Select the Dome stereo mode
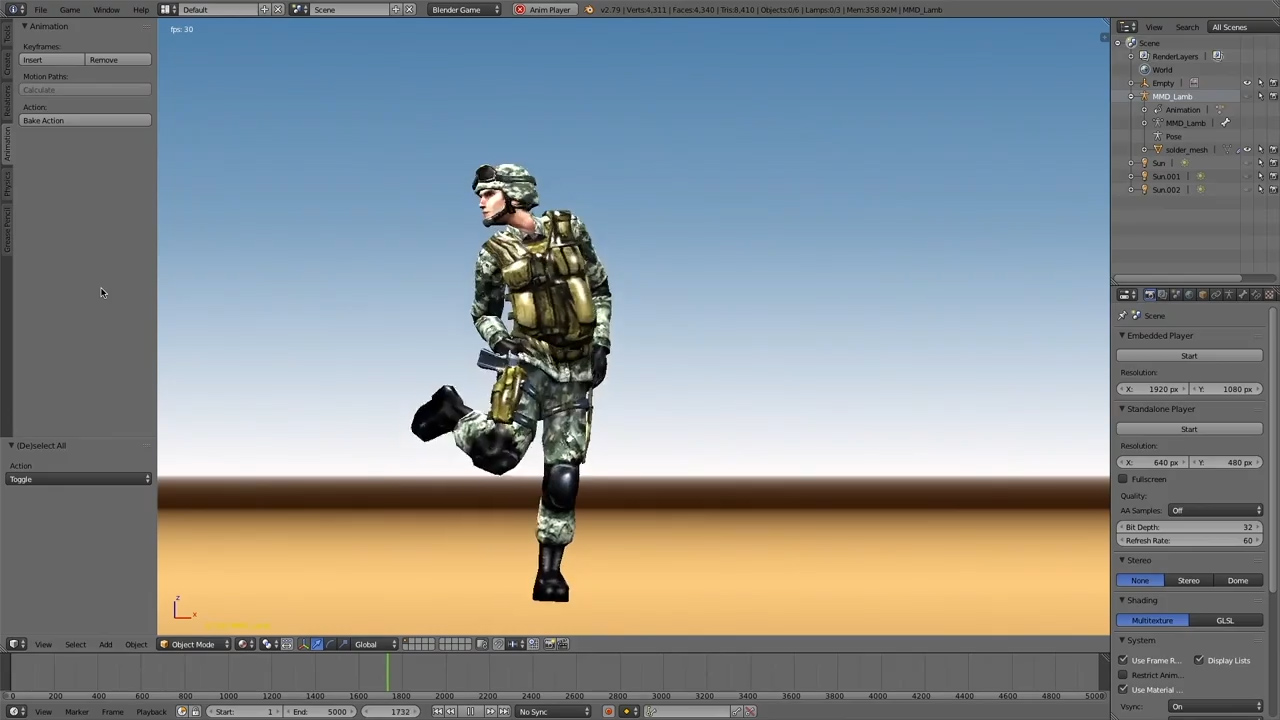Viewport: 1280px width, 720px height. tap(1238, 580)
